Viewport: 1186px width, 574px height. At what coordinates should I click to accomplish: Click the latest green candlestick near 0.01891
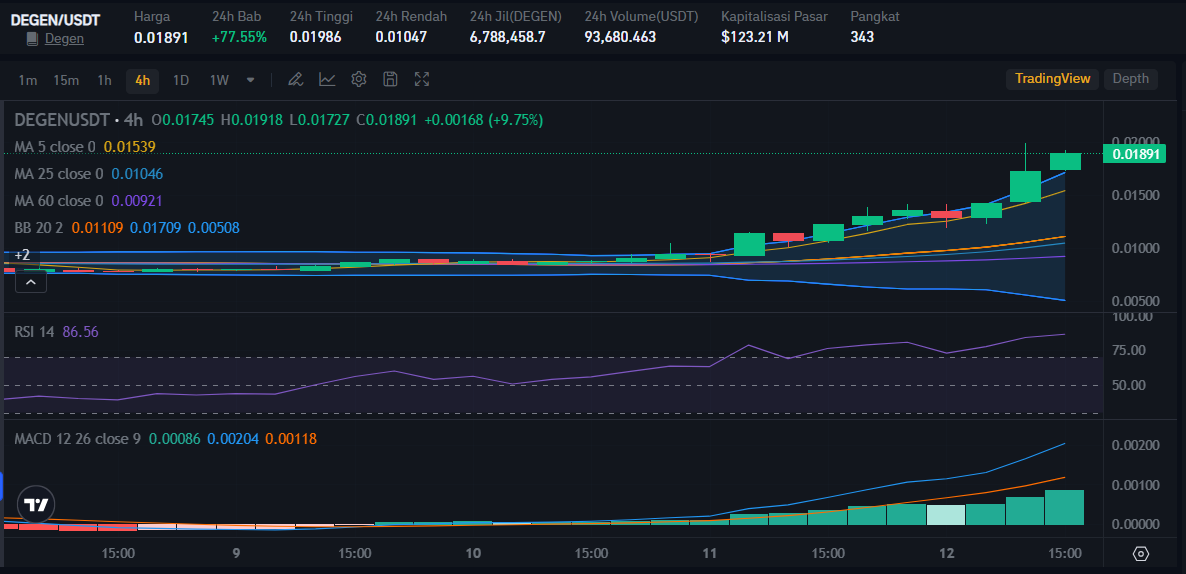click(1065, 161)
